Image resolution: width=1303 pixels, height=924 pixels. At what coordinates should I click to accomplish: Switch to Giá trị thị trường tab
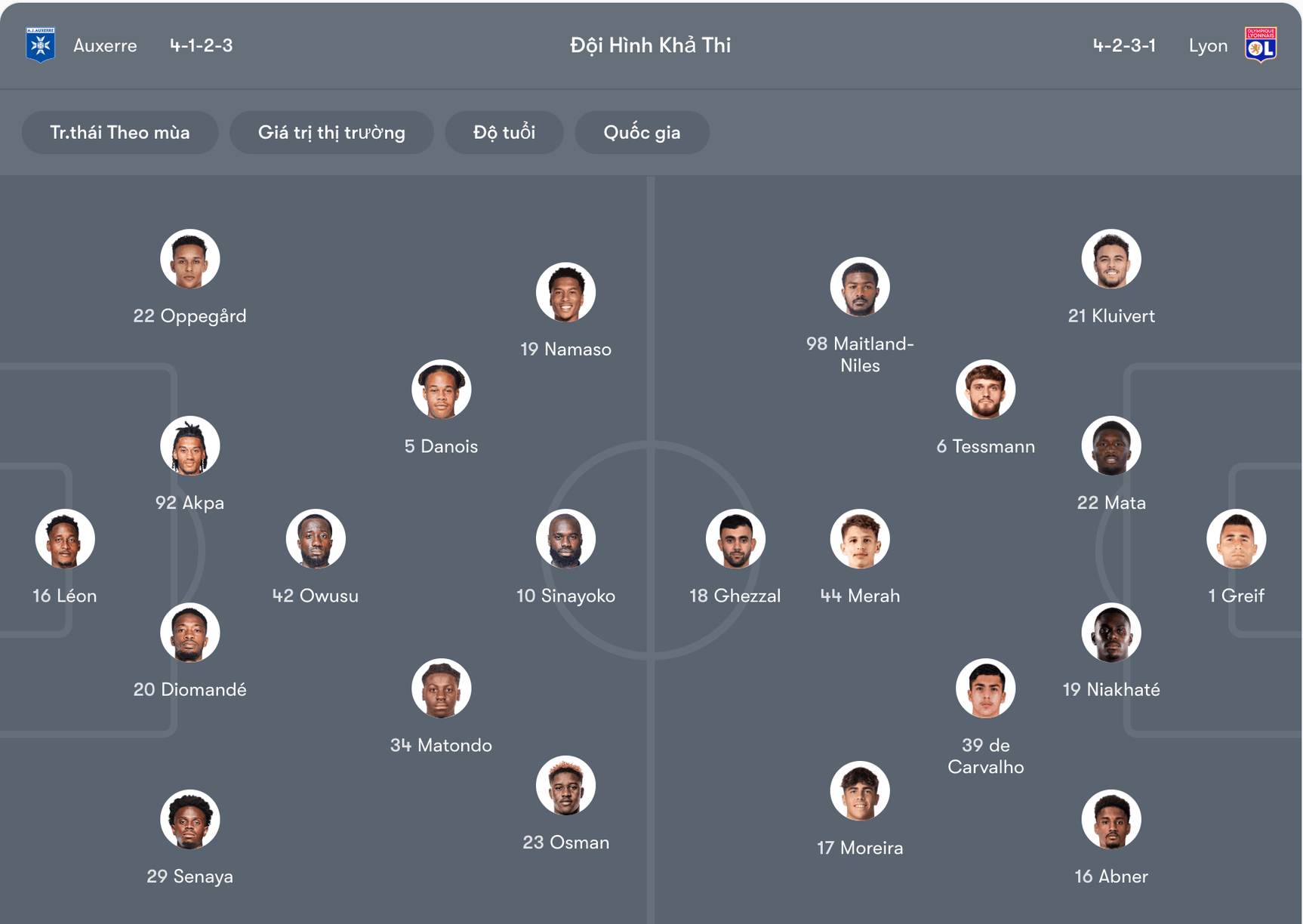pos(331,133)
